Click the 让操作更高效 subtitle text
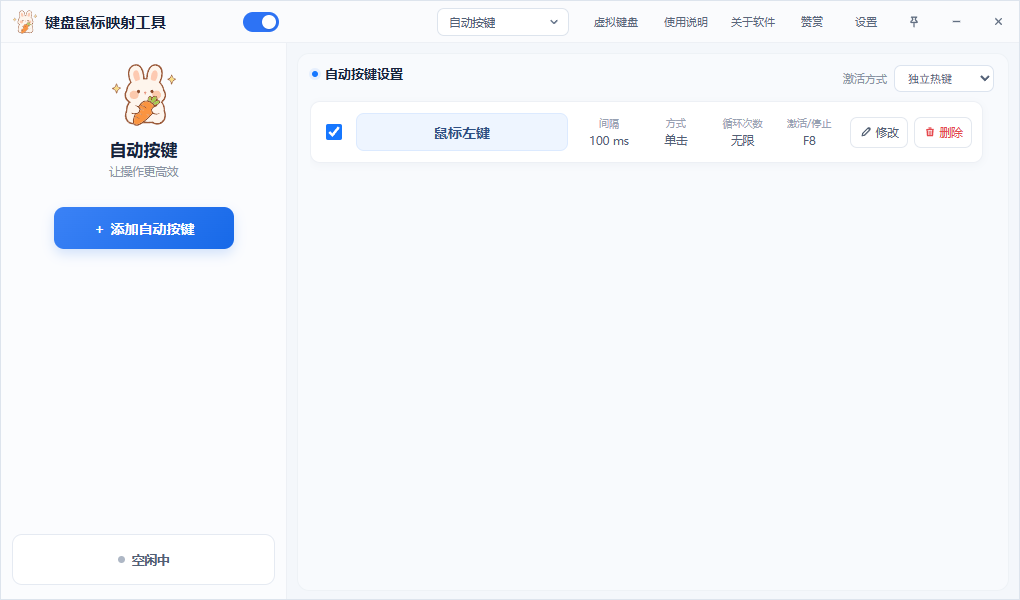 coord(144,172)
